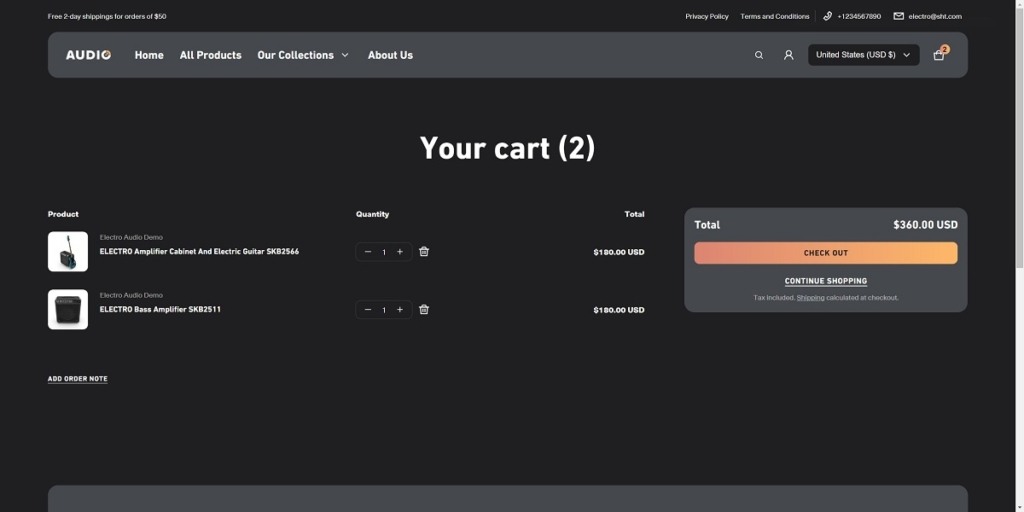This screenshot has width=1024, height=512.
Task: Click the email envelope icon
Action: click(x=898, y=16)
